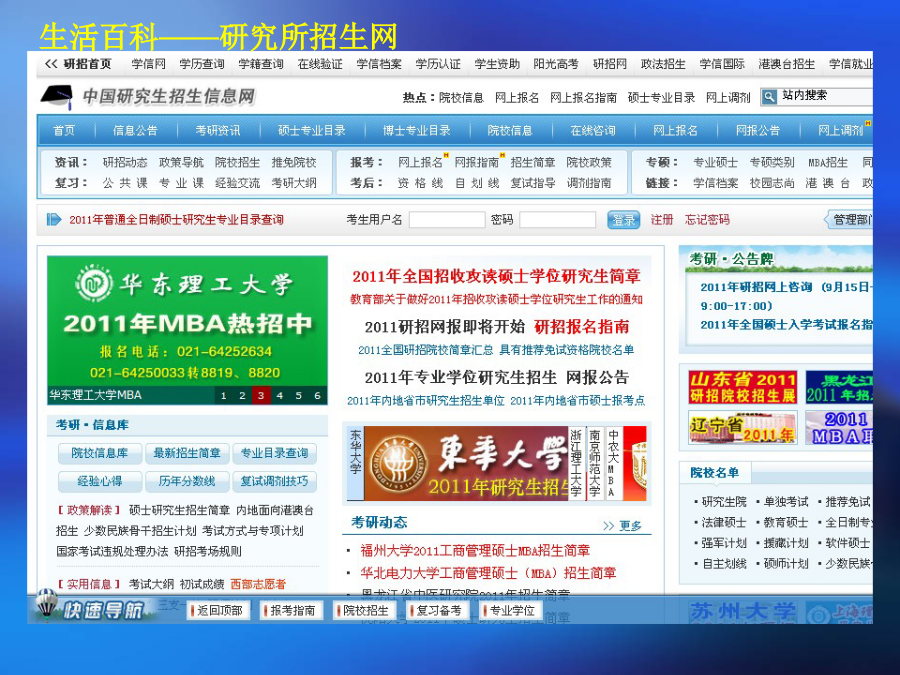Click the 考生用户名 input field
The height and width of the screenshot is (675, 900).
point(447,220)
